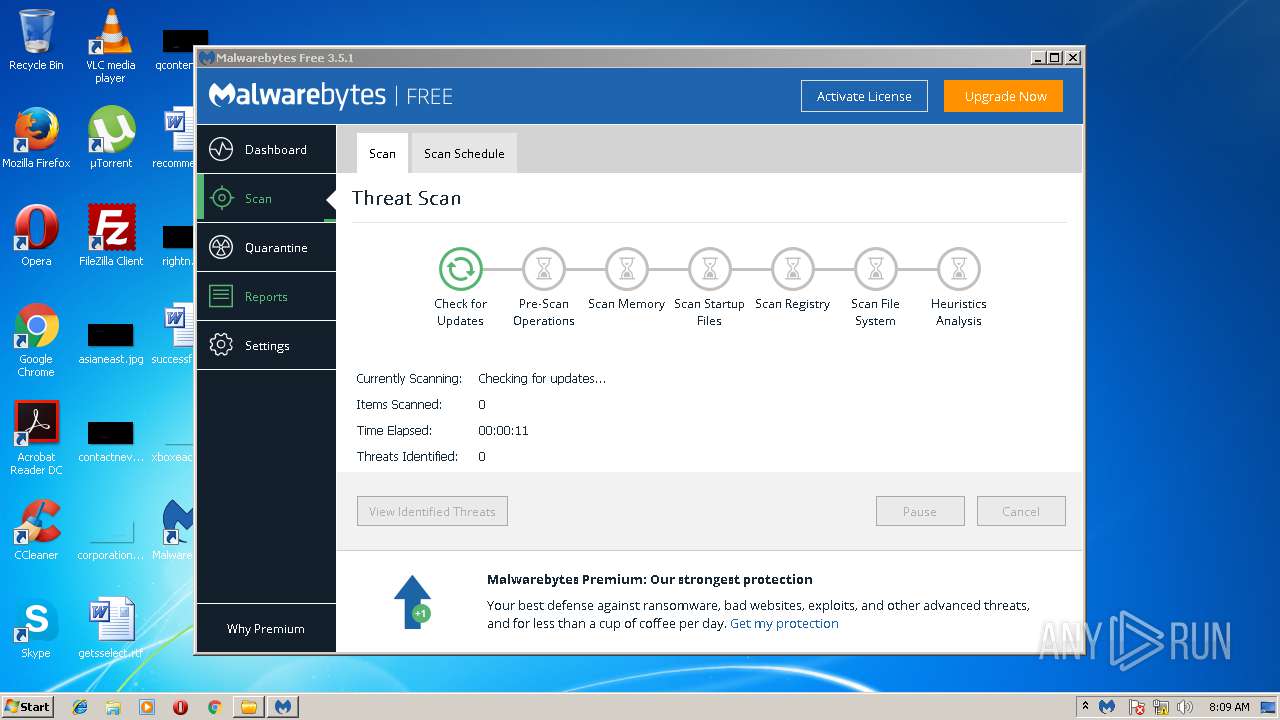Click the 8:09 AM taskbar clock
This screenshot has height=720, width=1280.
1229,707
